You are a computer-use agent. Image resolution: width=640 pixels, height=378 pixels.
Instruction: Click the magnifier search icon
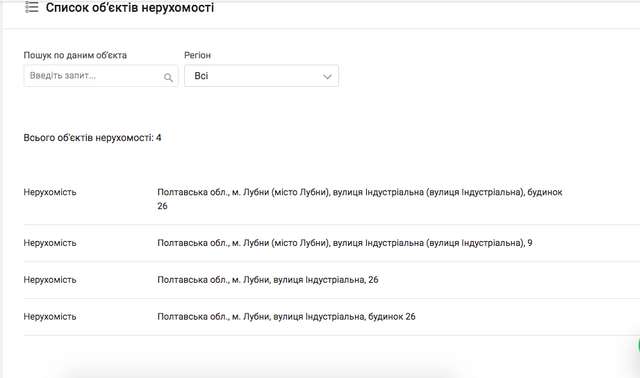(x=168, y=77)
